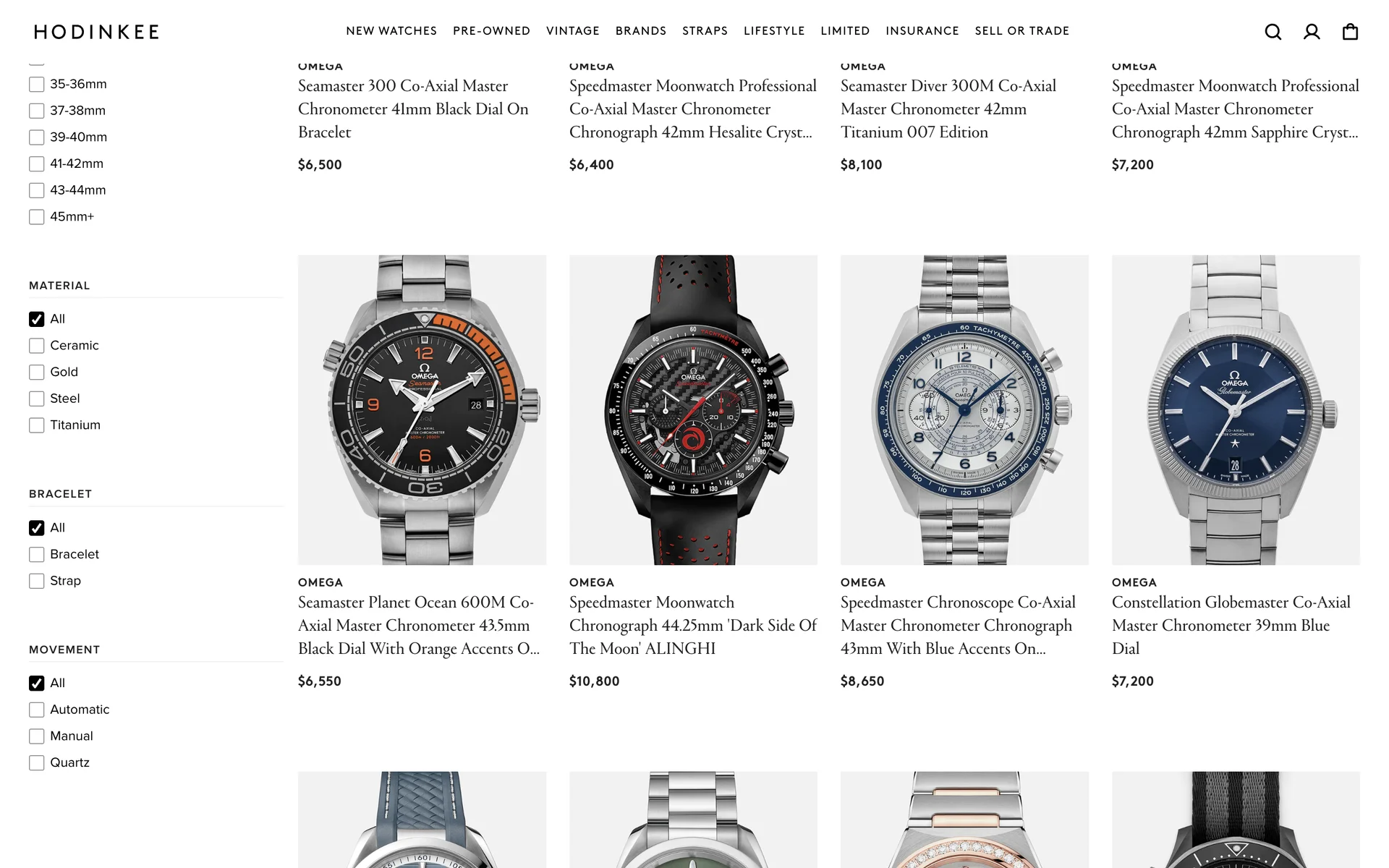The height and width of the screenshot is (868, 1389).
Task: Go to Hodinkee home logo
Action: [96, 32]
